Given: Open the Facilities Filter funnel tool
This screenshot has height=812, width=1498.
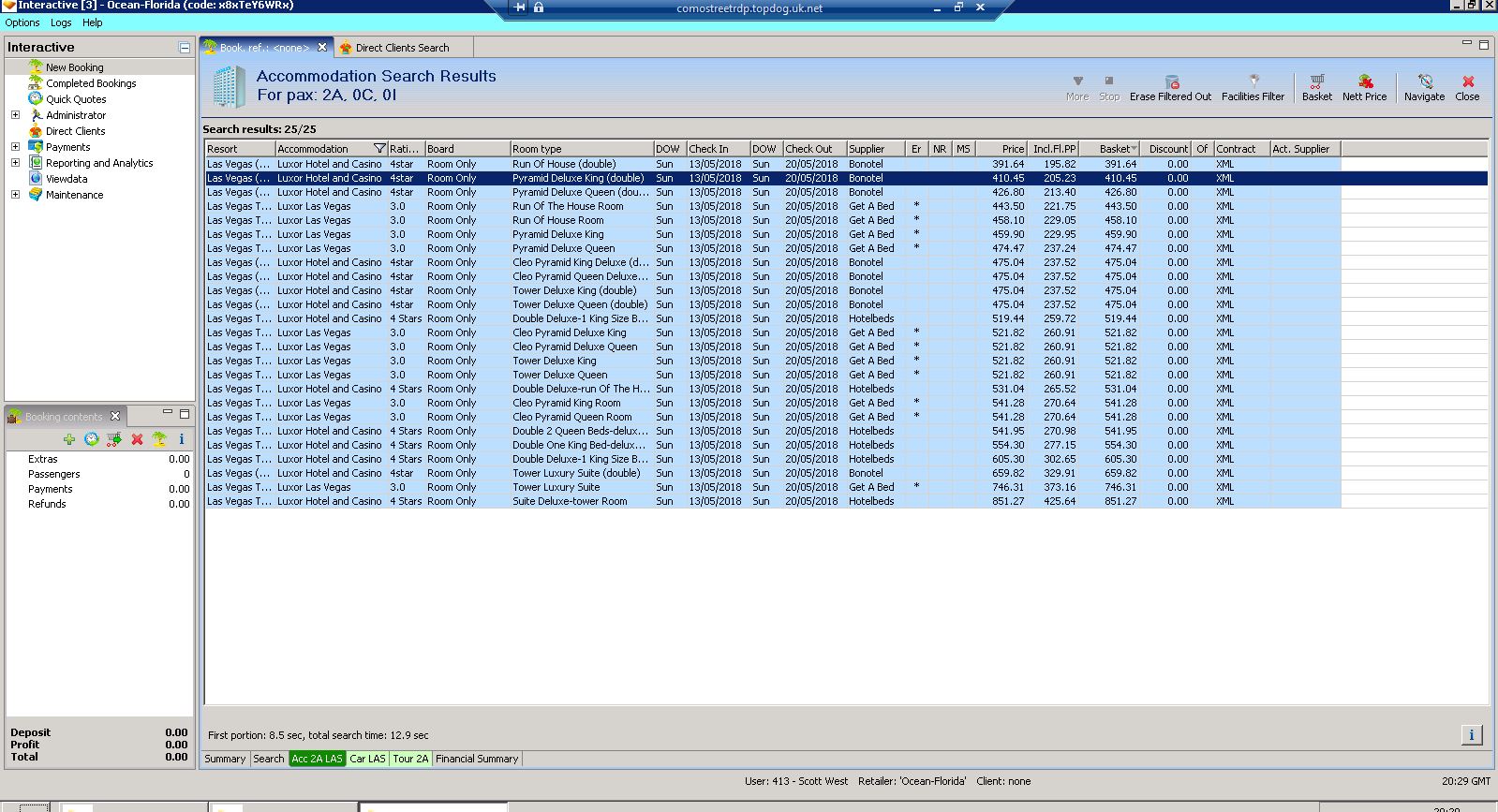Looking at the screenshot, I should point(1253,81).
